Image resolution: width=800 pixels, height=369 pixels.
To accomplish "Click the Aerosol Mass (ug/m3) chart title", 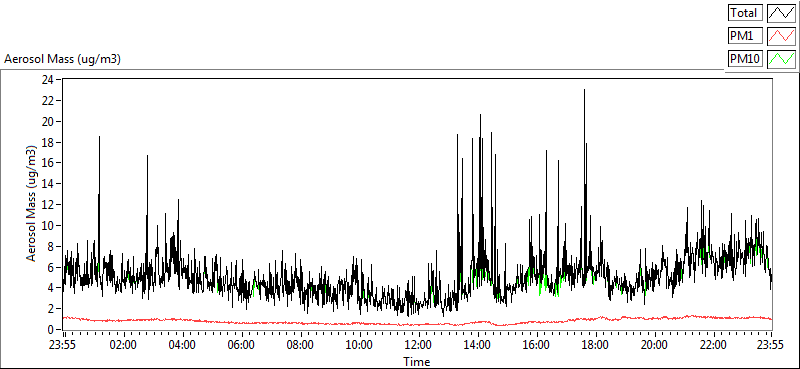I will [62, 59].
